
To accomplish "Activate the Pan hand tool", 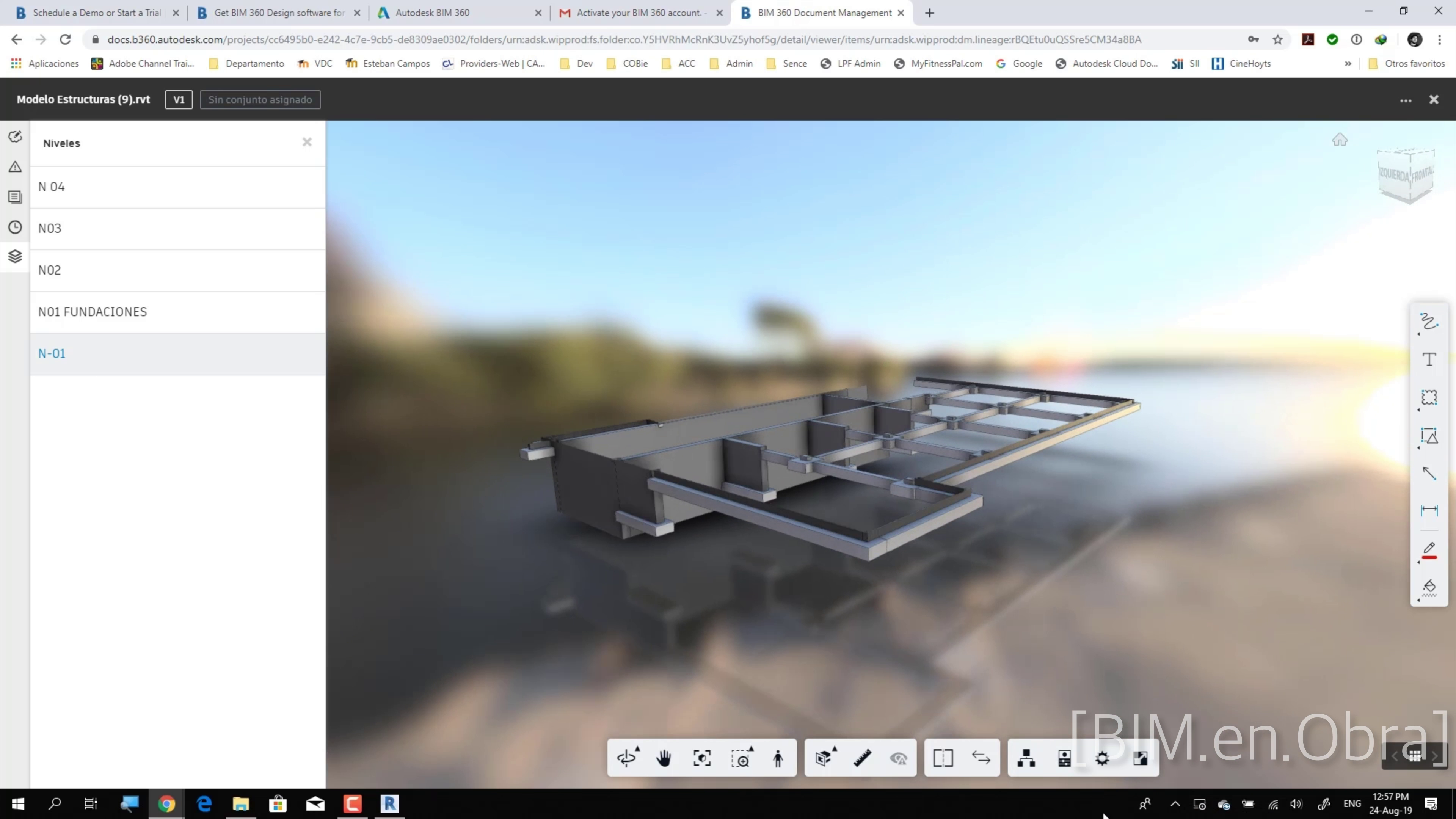I will 664,758.
